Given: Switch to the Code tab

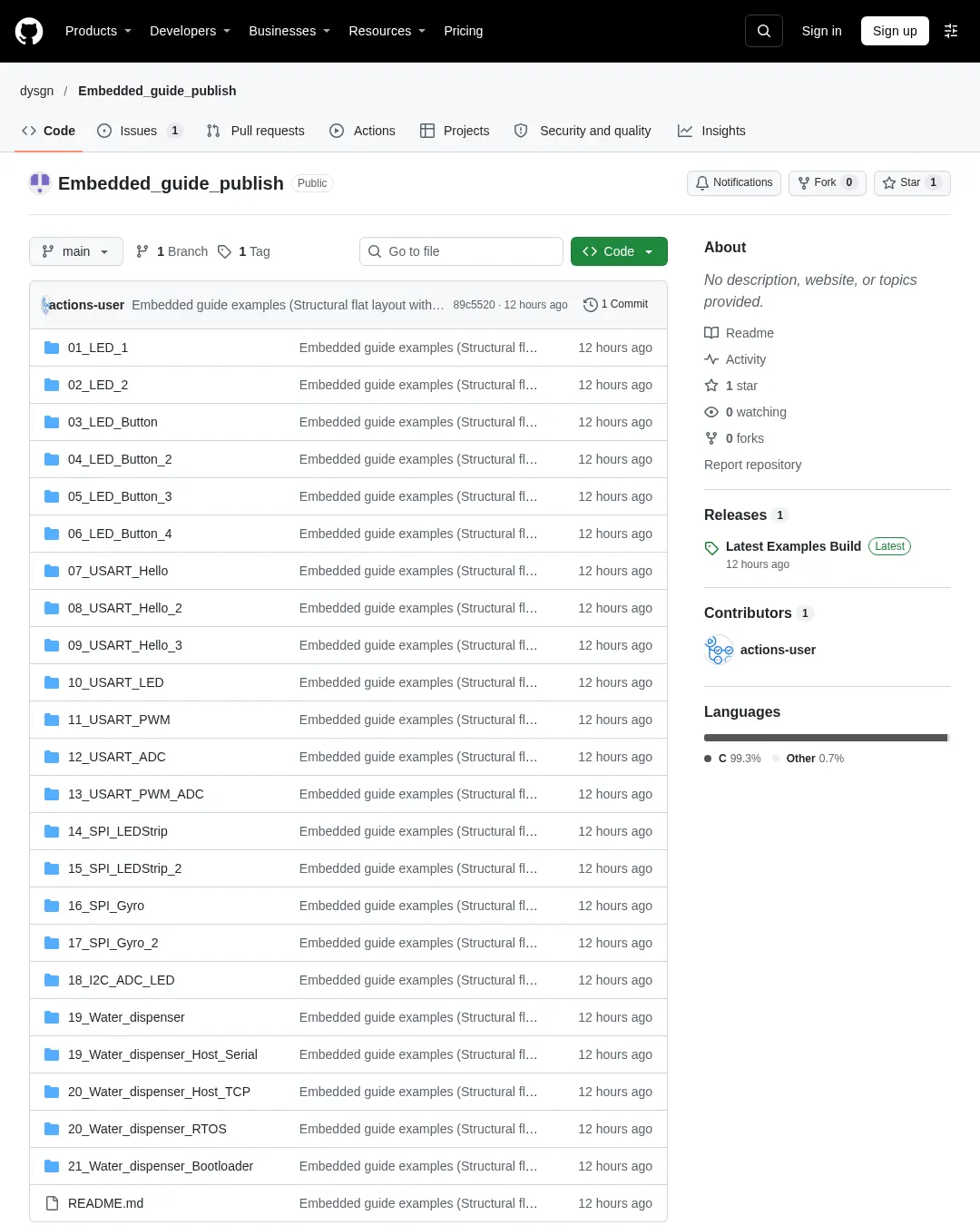Looking at the screenshot, I should (49, 131).
